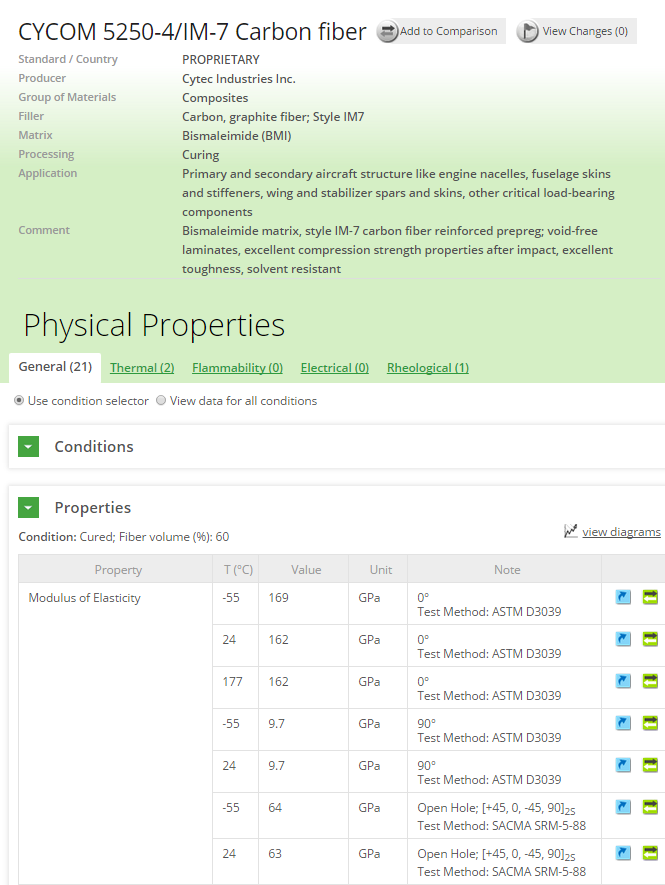Click the Conditions section heading
The image size is (665, 885).
(94, 446)
